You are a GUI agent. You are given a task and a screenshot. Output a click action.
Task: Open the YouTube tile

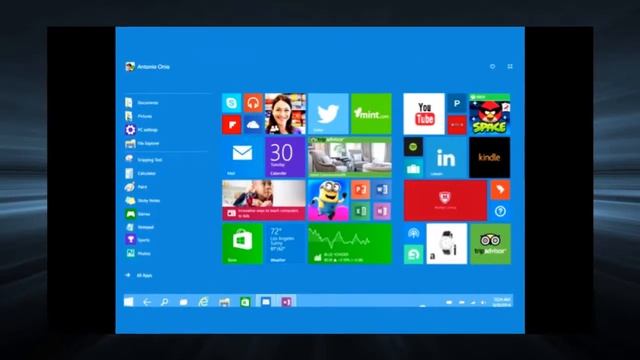(x=424, y=114)
